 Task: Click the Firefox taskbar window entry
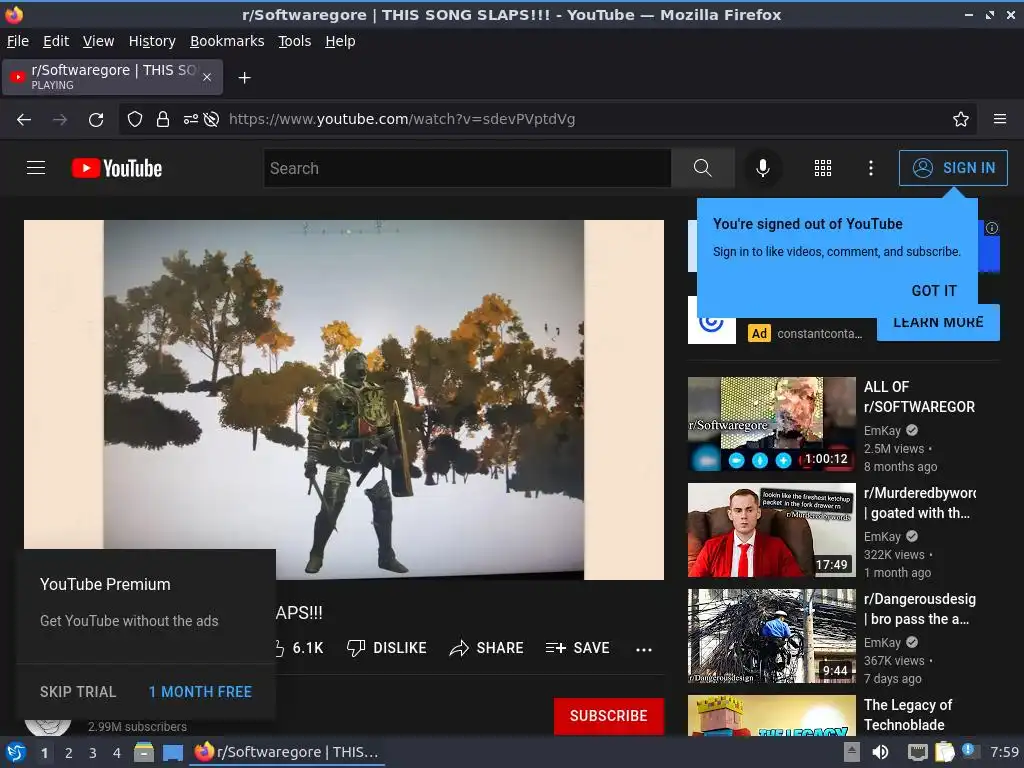pos(287,752)
